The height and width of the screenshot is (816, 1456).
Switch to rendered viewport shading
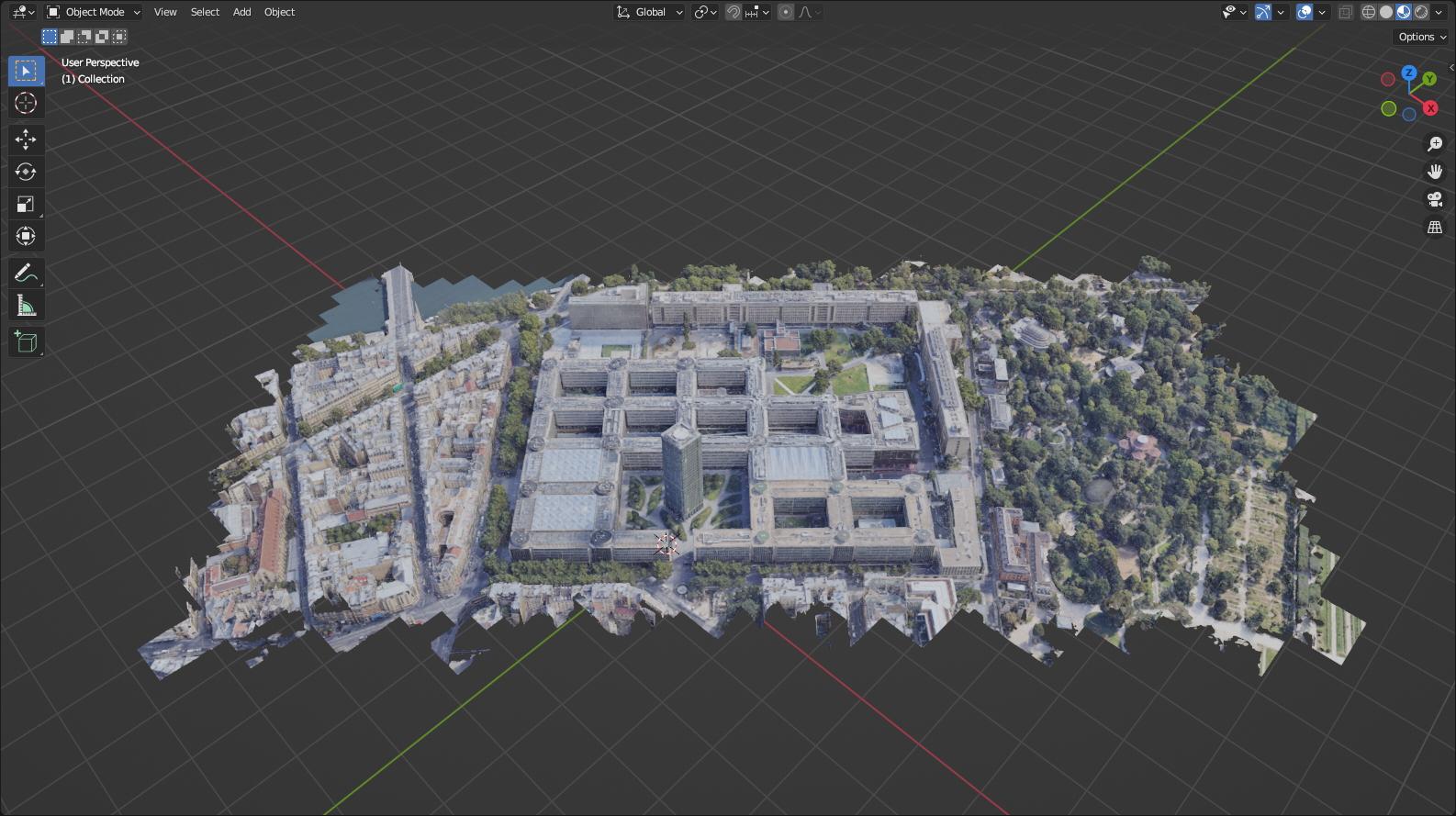(x=1421, y=12)
